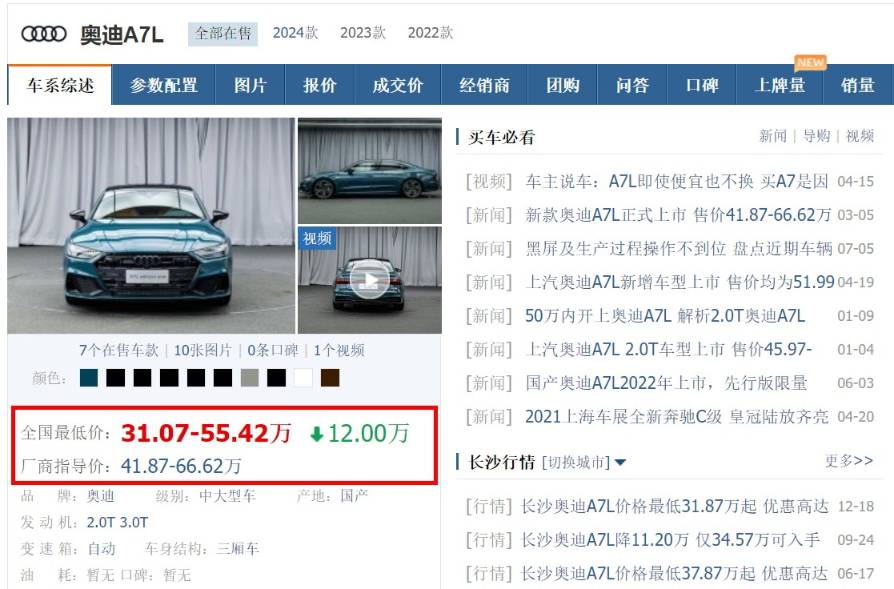Play the rear-view car video

tap(369, 280)
